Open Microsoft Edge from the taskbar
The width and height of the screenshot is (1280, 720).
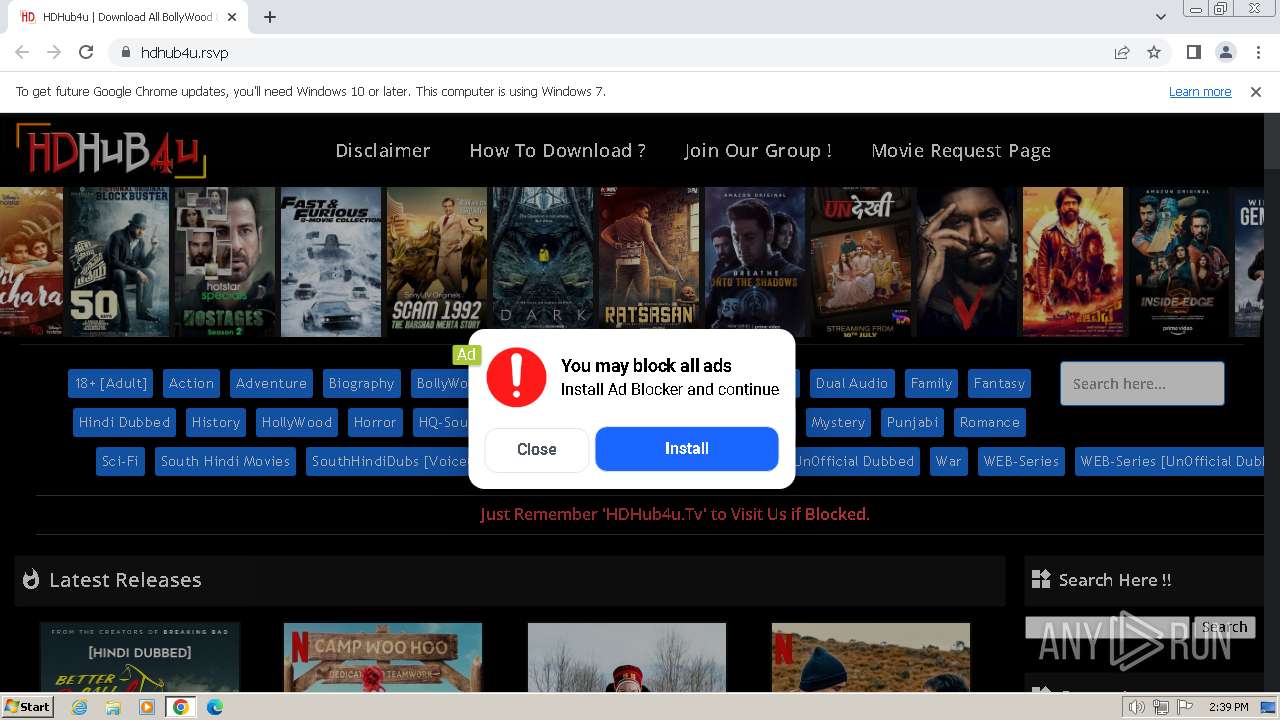pyautogui.click(x=215, y=706)
